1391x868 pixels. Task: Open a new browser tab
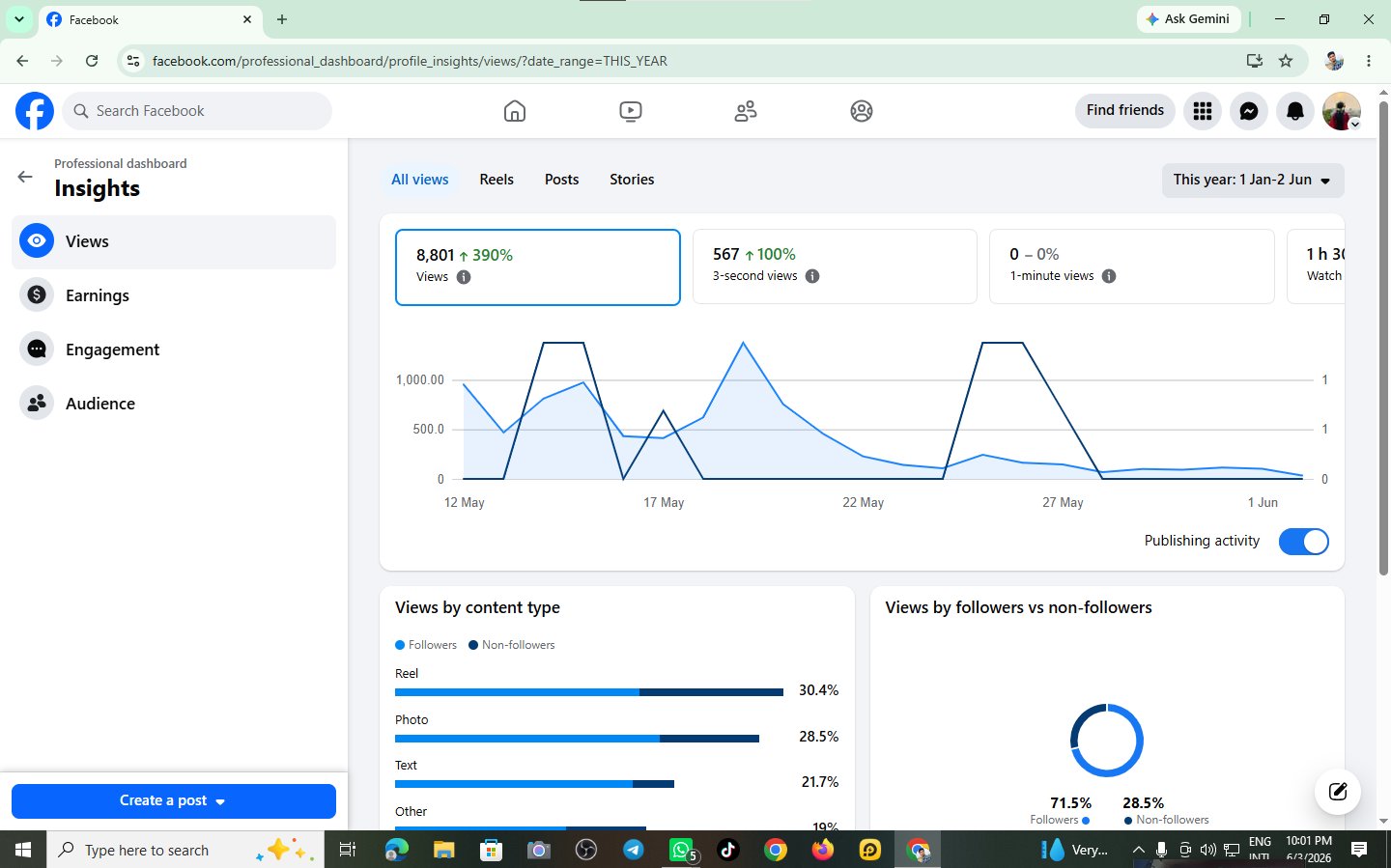[x=282, y=19]
